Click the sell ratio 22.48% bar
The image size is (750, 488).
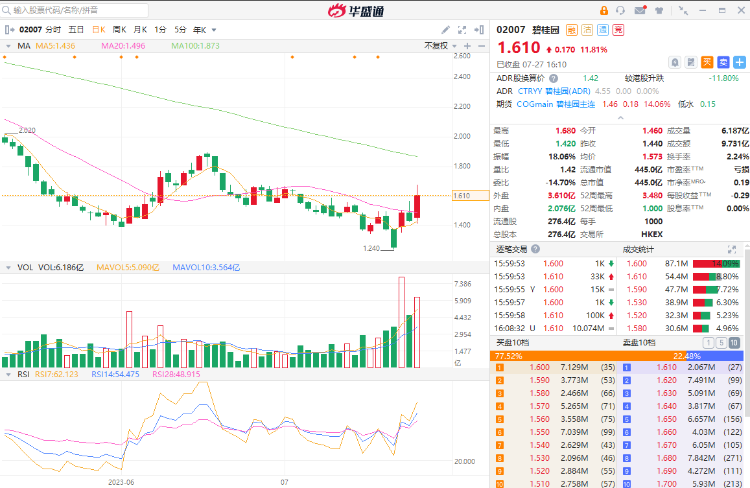pos(715,356)
